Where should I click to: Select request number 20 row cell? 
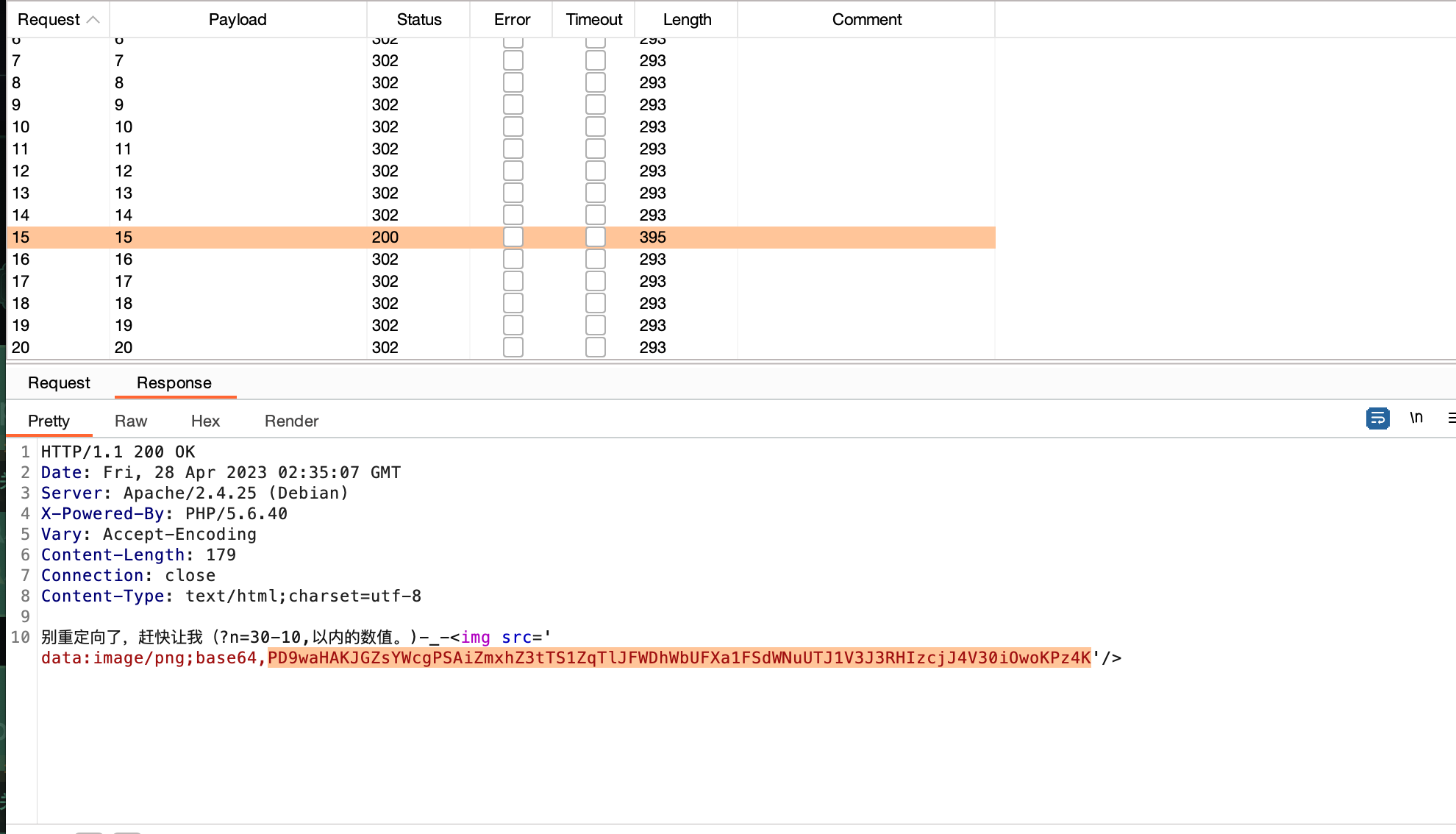[57, 347]
